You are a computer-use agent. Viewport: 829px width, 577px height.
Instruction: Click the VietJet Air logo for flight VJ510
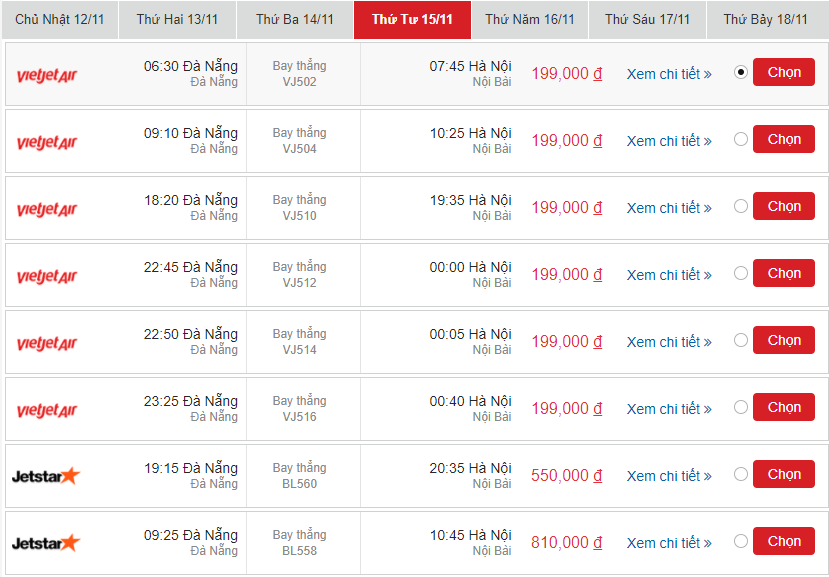47,209
